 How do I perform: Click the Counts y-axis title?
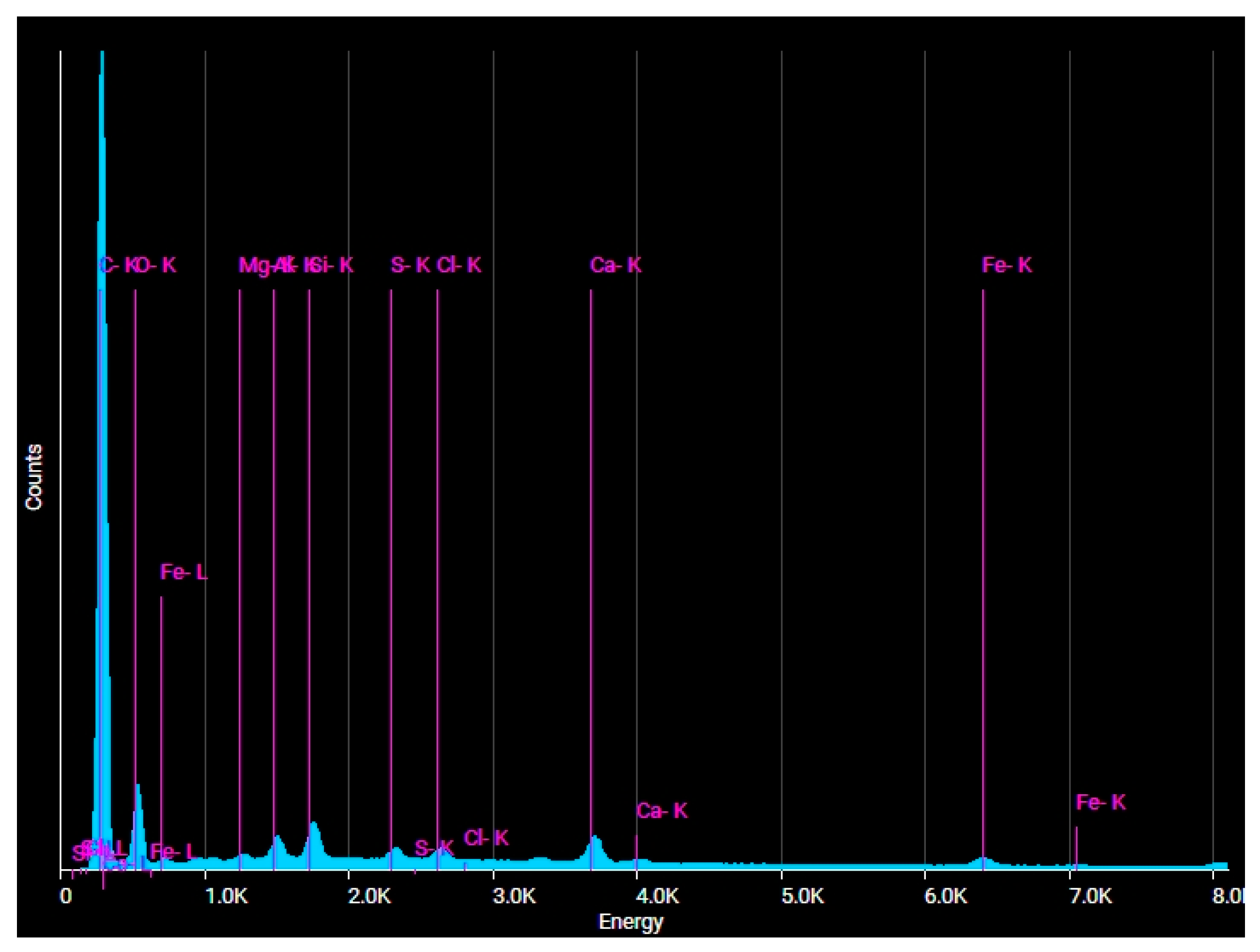pos(34,477)
